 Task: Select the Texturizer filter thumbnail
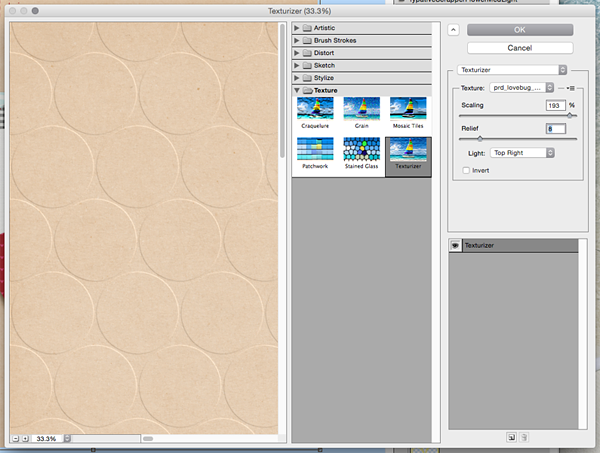tap(408, 157)
